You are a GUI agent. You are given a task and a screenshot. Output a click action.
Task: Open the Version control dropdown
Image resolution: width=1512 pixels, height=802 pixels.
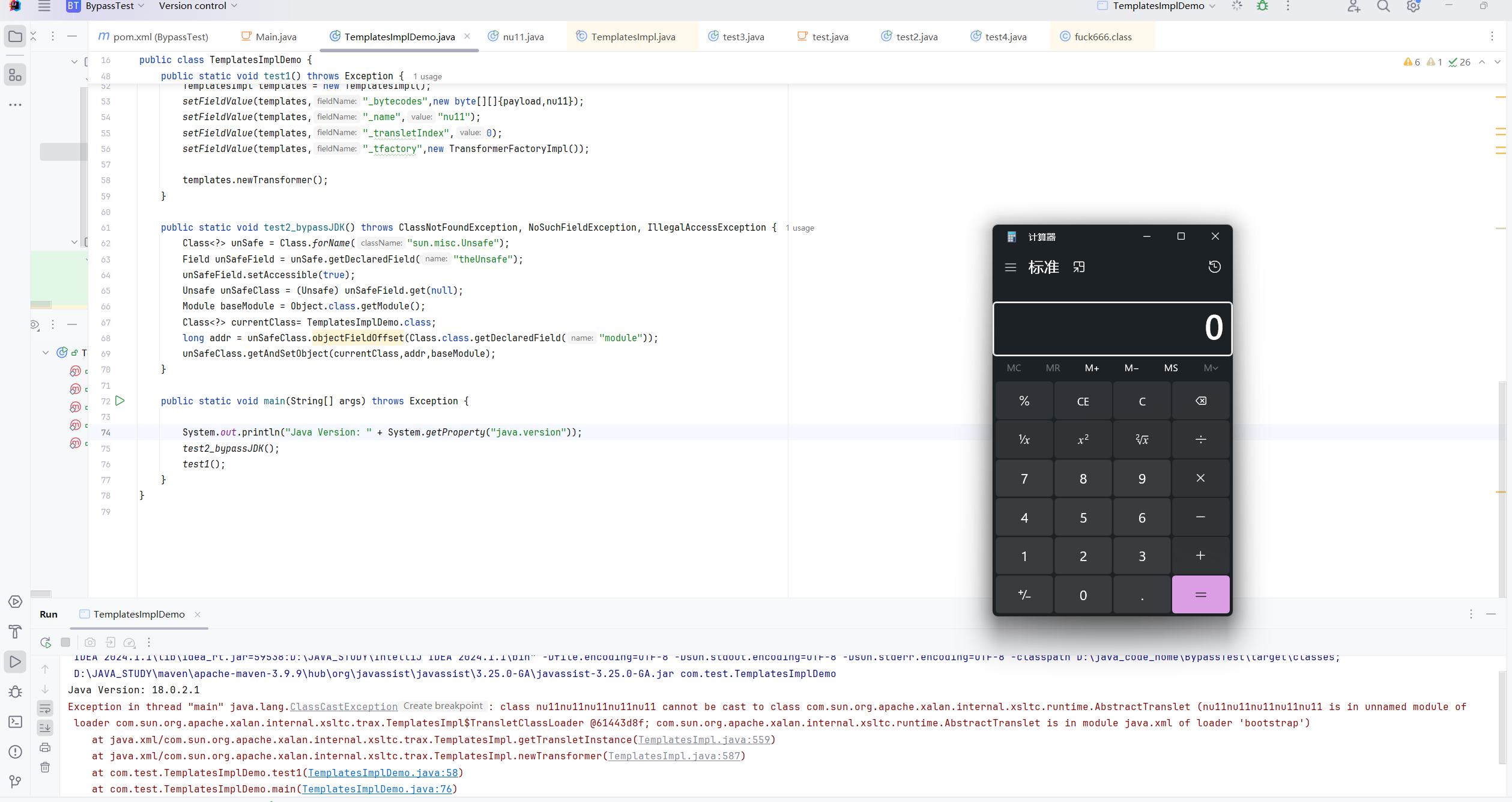coord(198,6)
